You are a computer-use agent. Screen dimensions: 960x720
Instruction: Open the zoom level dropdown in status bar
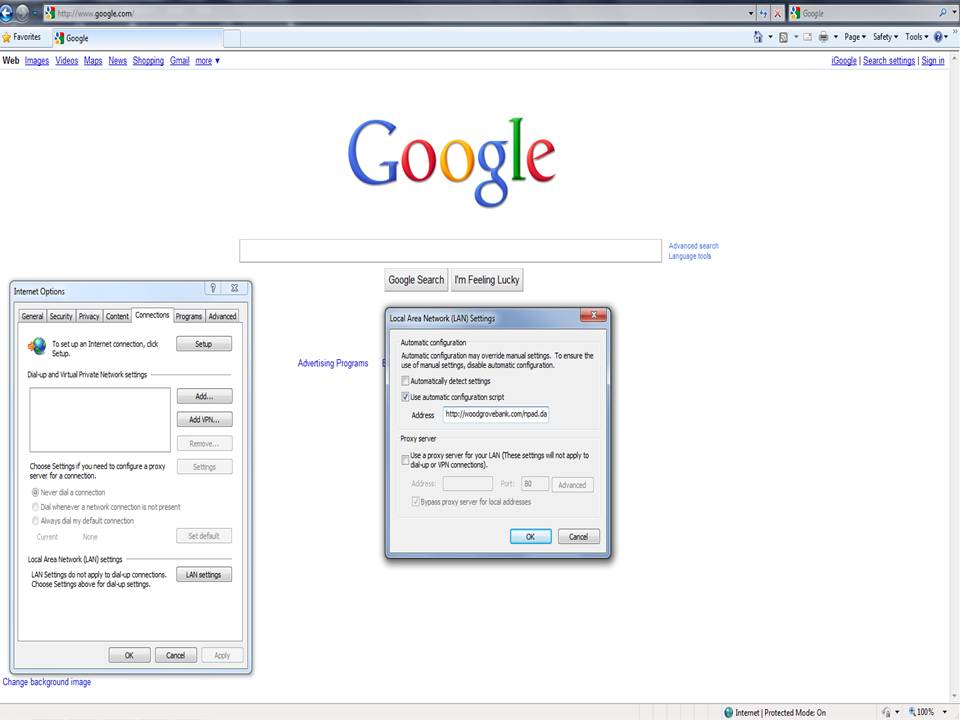pyautogui.click(x=945, y=712)
